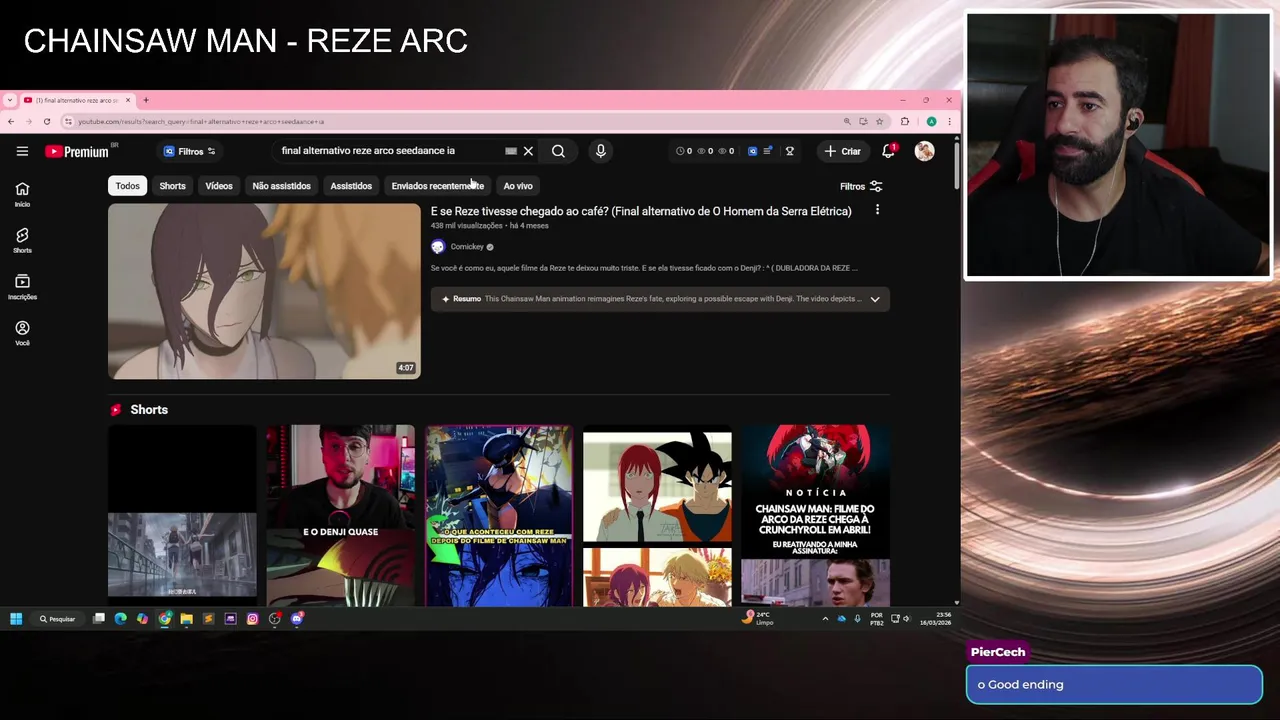The width and height of the screenshot is (1280, 720).
Task: Open the Início home icon in the sidebar
Action: [x=22, y=194]
